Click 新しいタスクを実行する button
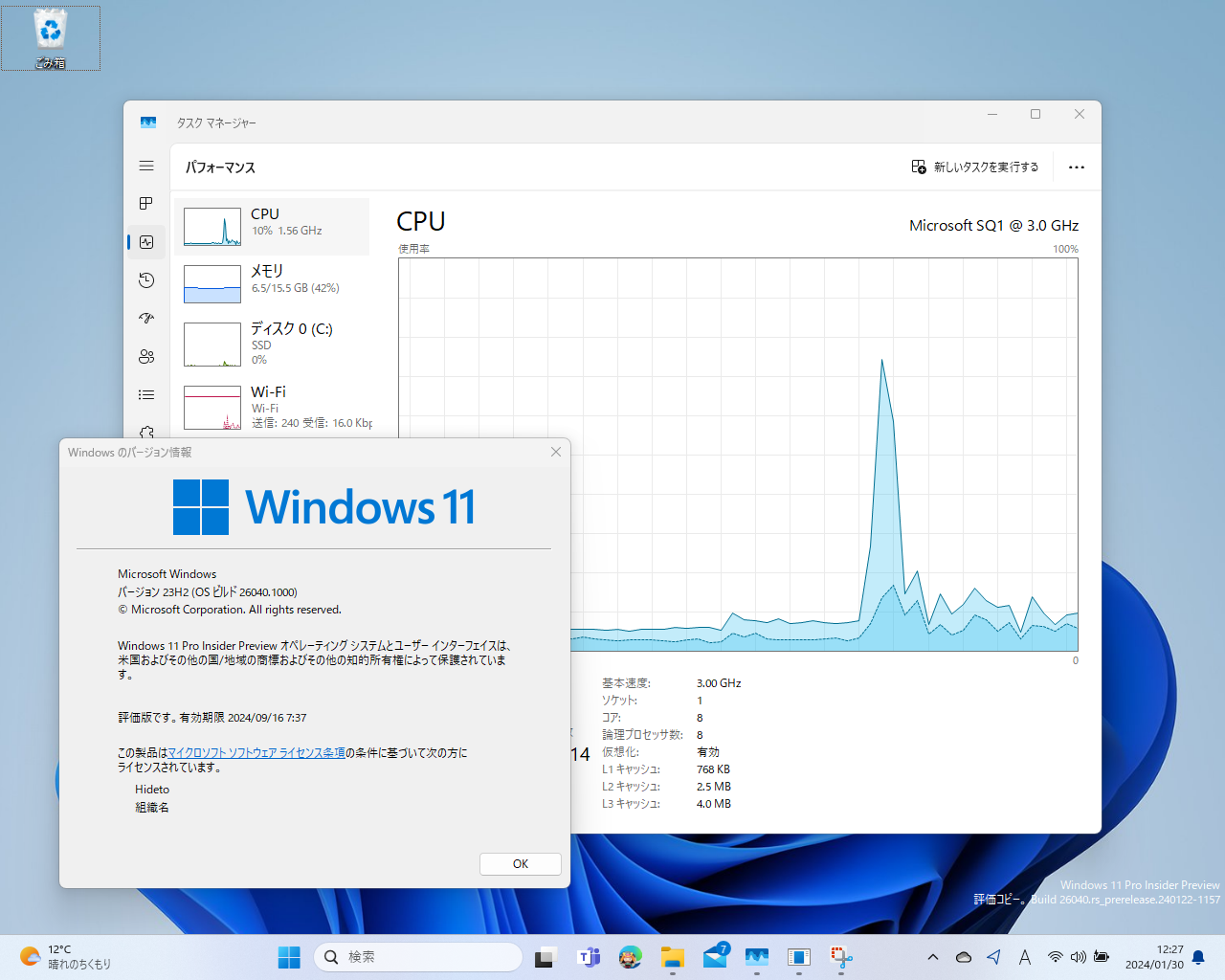 pos(975,167)
